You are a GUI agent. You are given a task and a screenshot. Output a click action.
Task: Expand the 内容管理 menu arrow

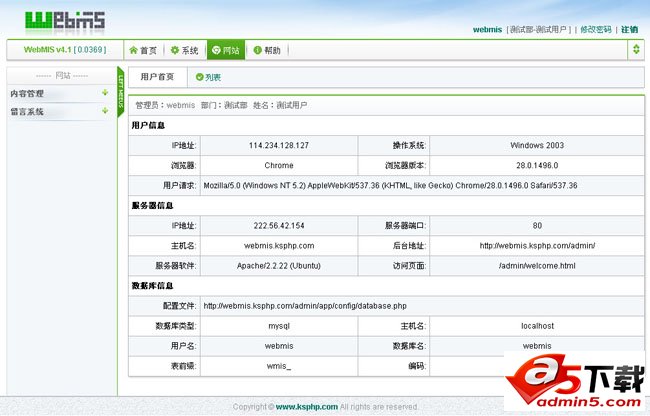pos(105,93)
